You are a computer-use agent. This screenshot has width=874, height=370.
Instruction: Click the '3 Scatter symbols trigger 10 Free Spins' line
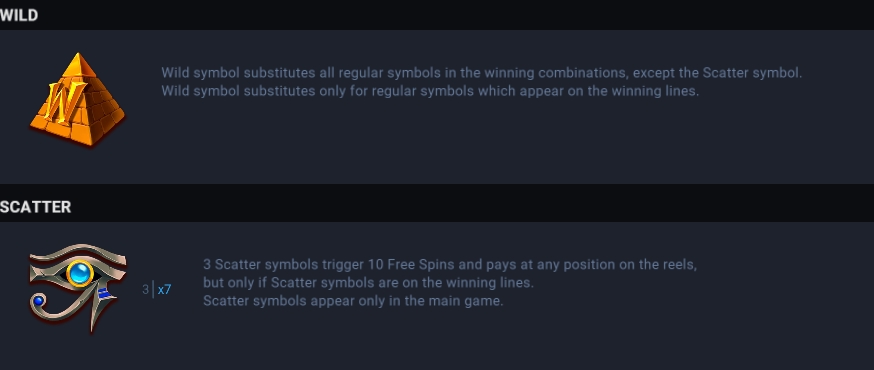pos(450,264)
